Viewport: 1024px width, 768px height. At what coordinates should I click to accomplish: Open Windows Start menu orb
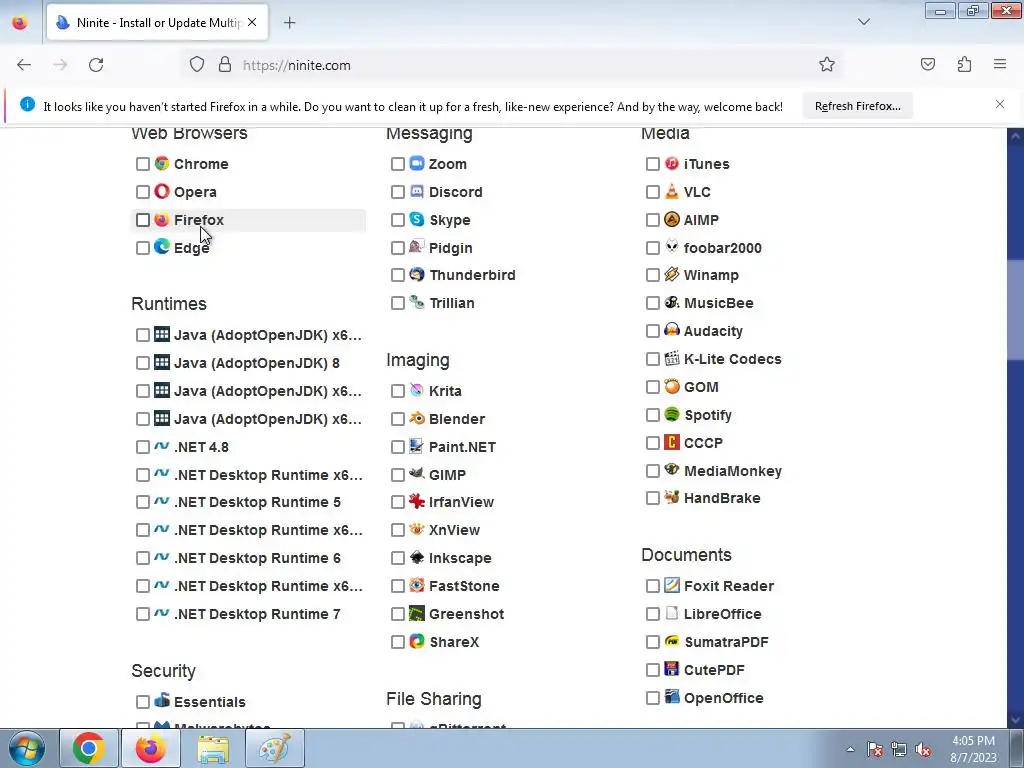click(26, 748)
